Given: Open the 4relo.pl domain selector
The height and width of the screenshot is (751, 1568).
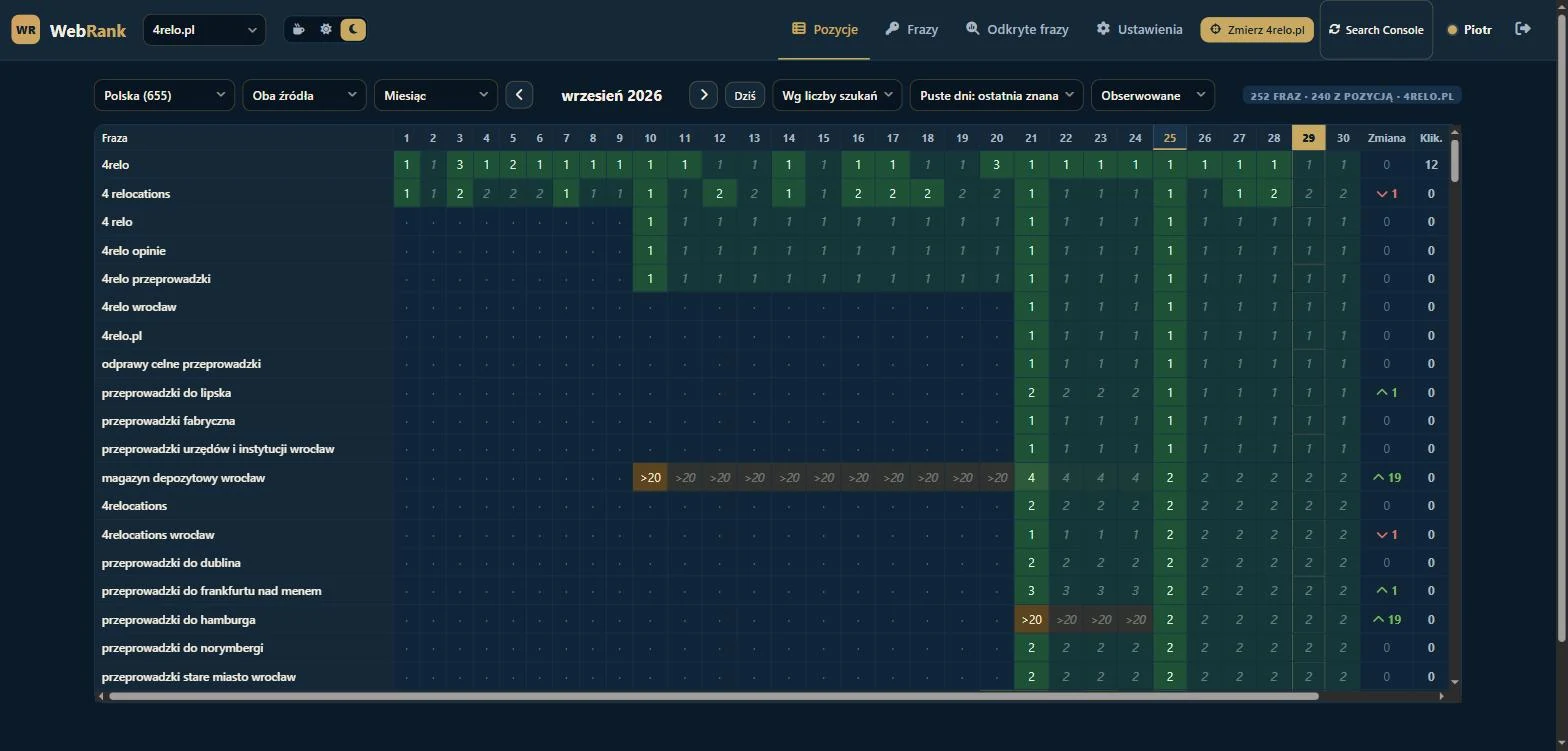Looking at the screenshot, I should pos(204,30).
